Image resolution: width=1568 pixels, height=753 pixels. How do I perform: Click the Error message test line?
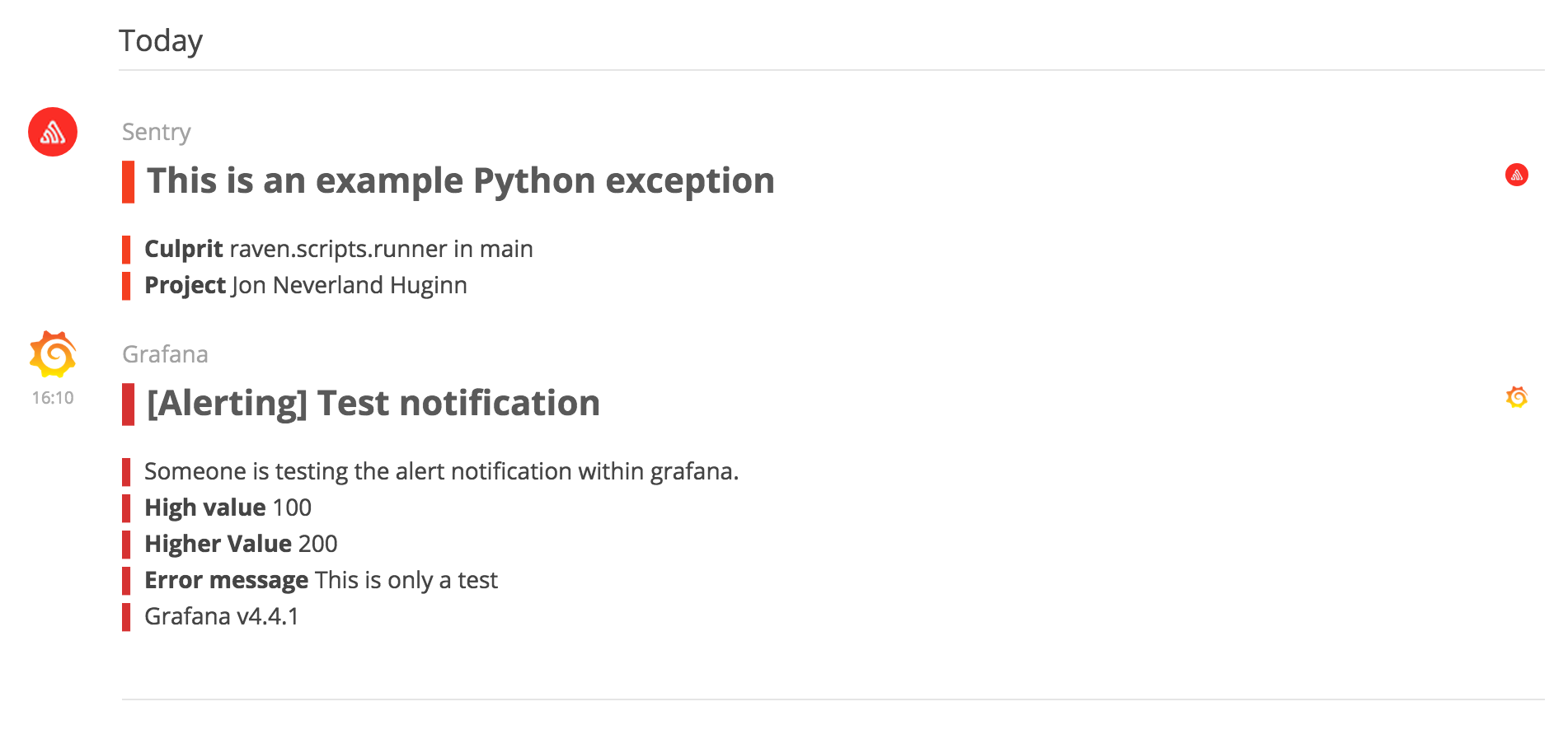[x=321, y=580]
